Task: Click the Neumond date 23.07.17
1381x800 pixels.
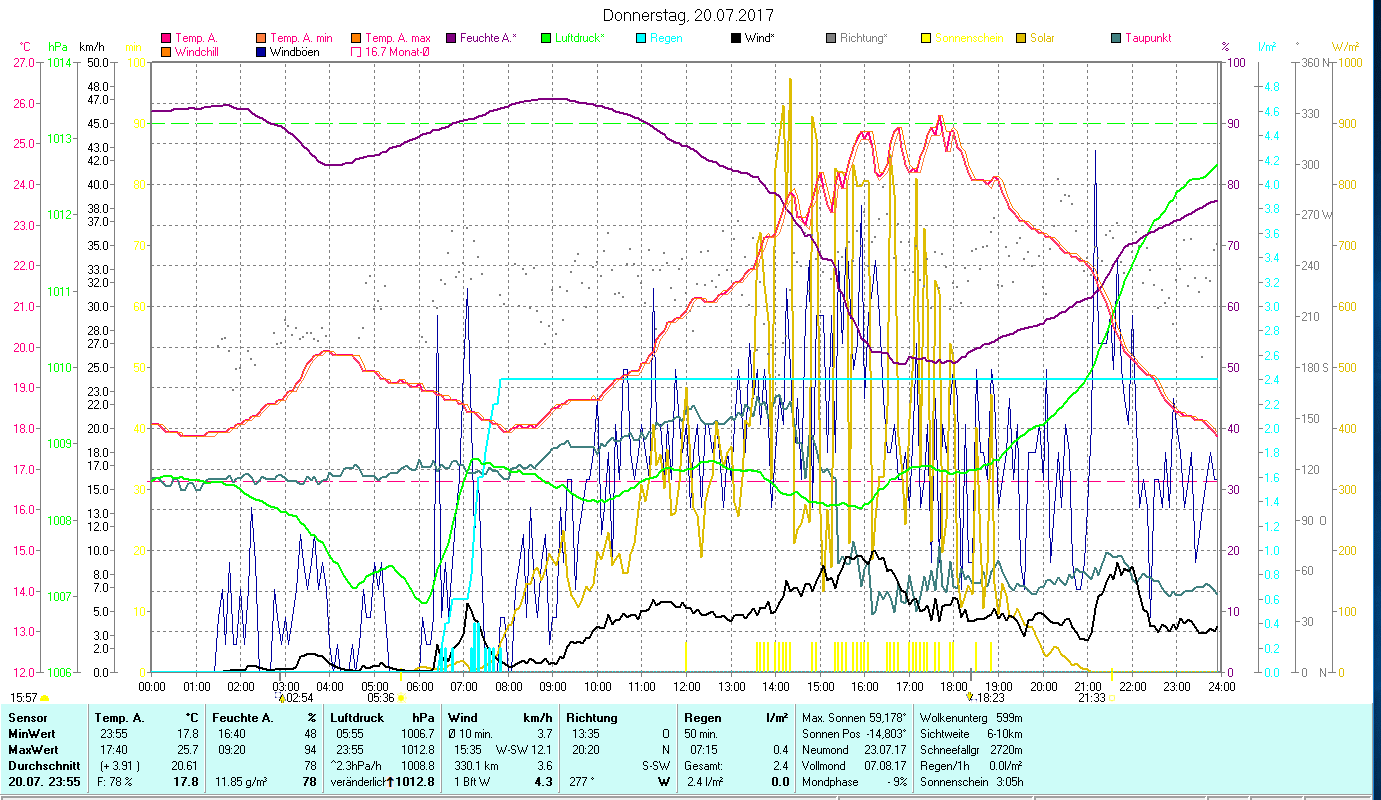Action: (x=885, y=750)
